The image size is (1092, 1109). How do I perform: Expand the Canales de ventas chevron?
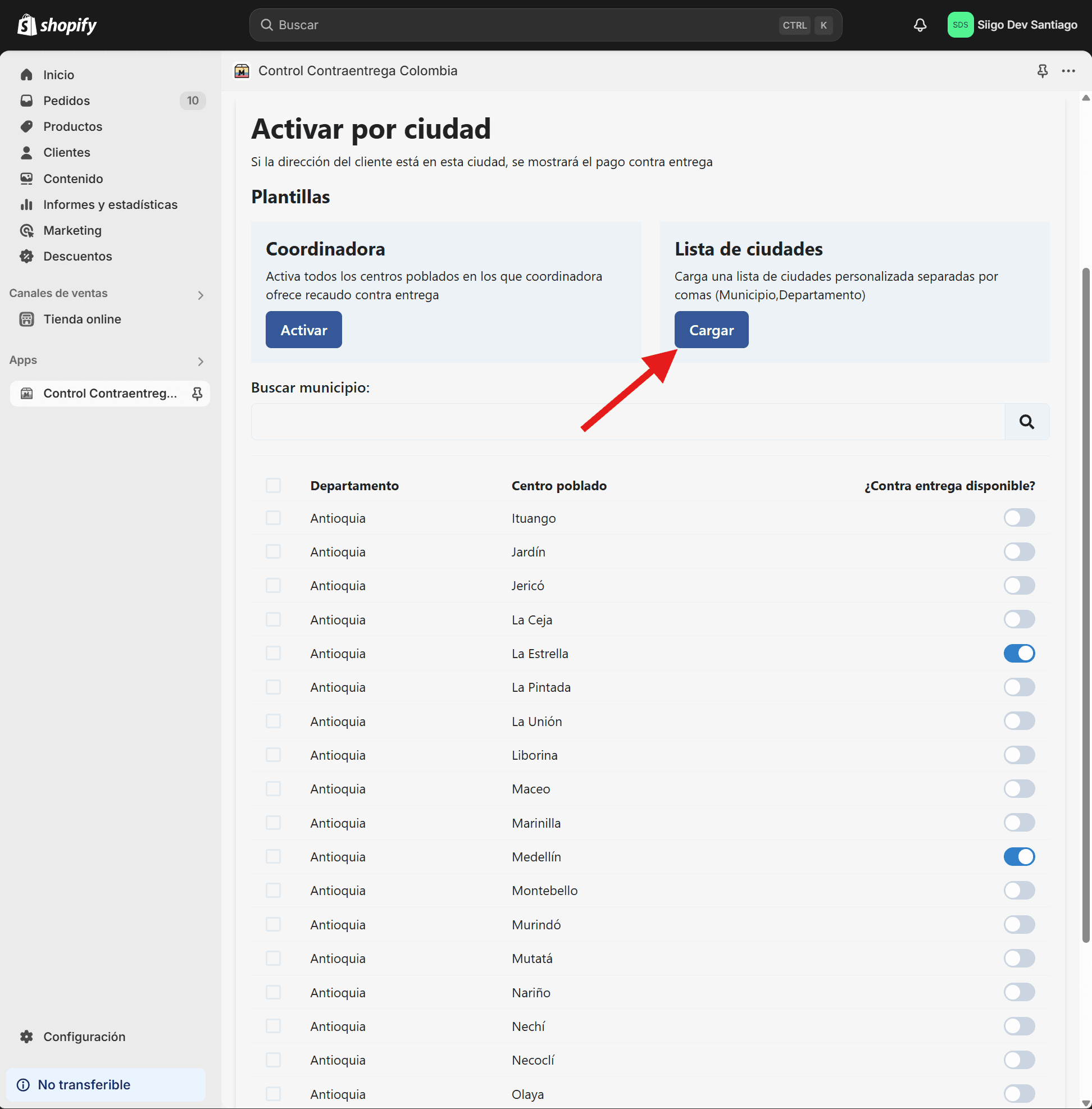[200, 295]
